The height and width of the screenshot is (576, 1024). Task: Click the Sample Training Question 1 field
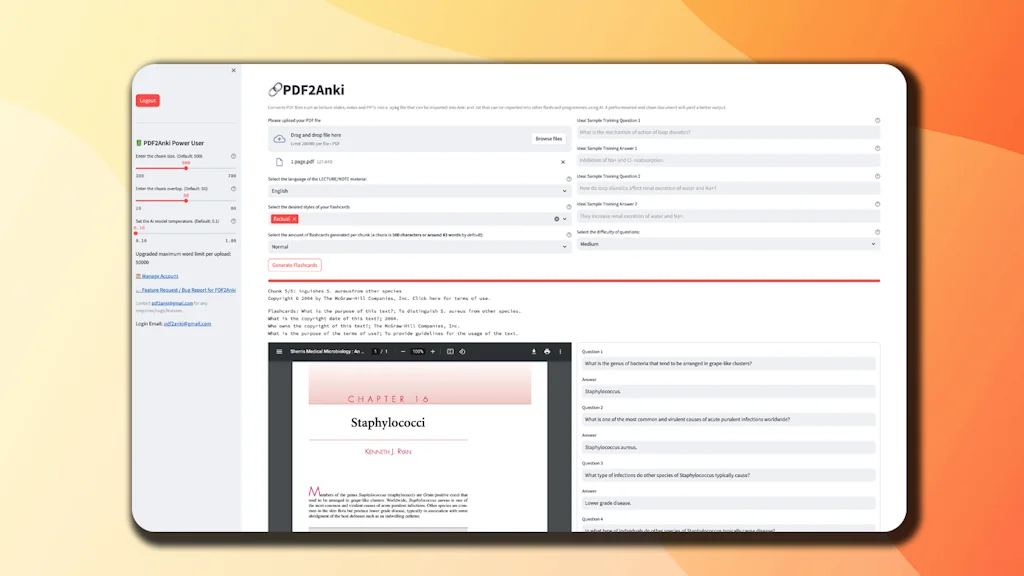(x=728, y=133)
